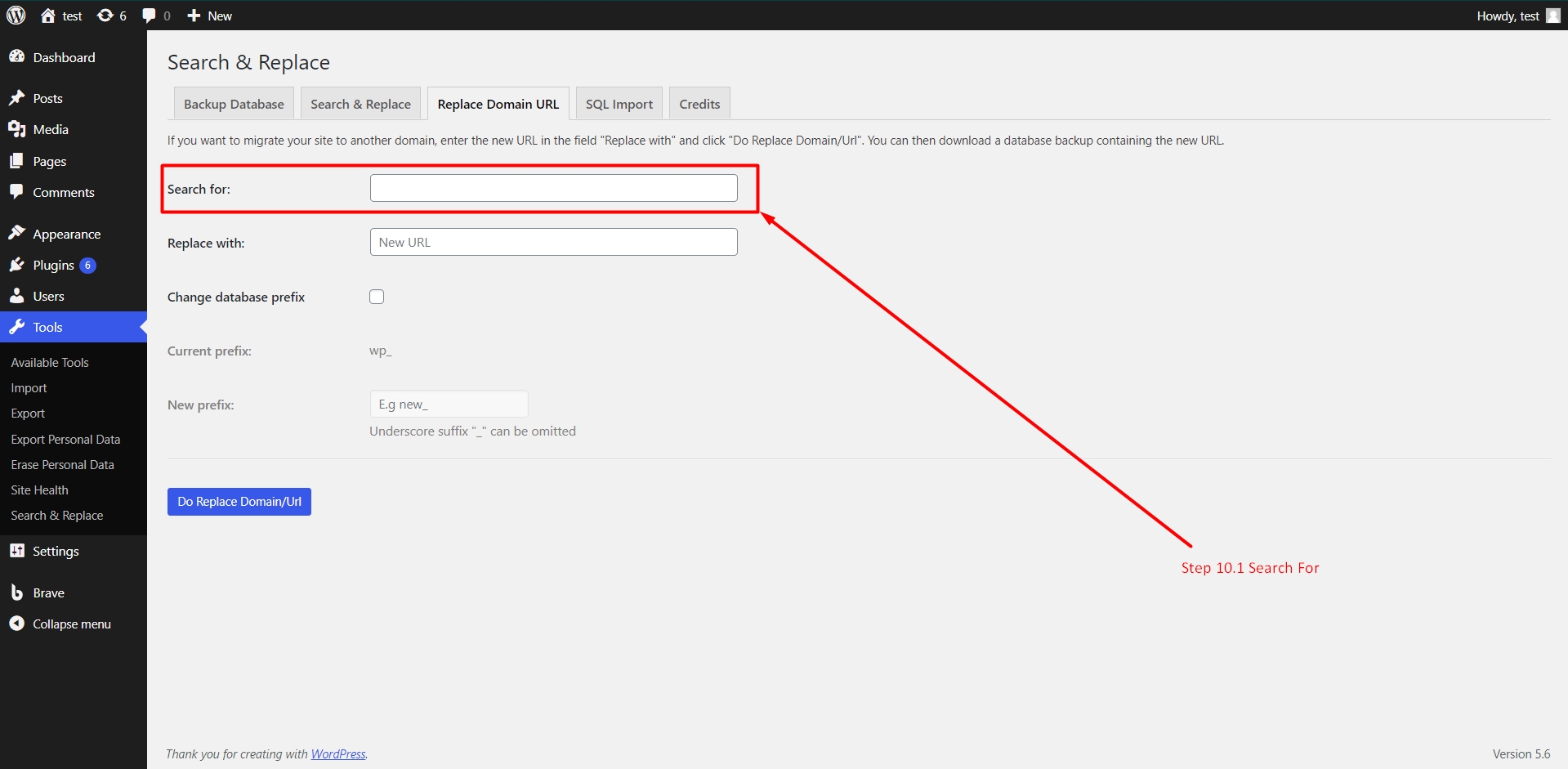Image resolution: width=1568 pixels, height=769 pixels.
Task: Click the Collapse menu label
Action: (x=72, y=624)
